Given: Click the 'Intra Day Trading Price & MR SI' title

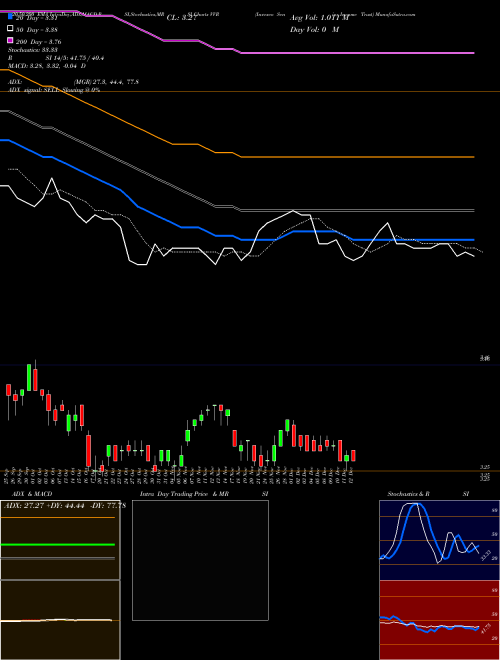Looking at the screenshot, I should tap(204, 494).
